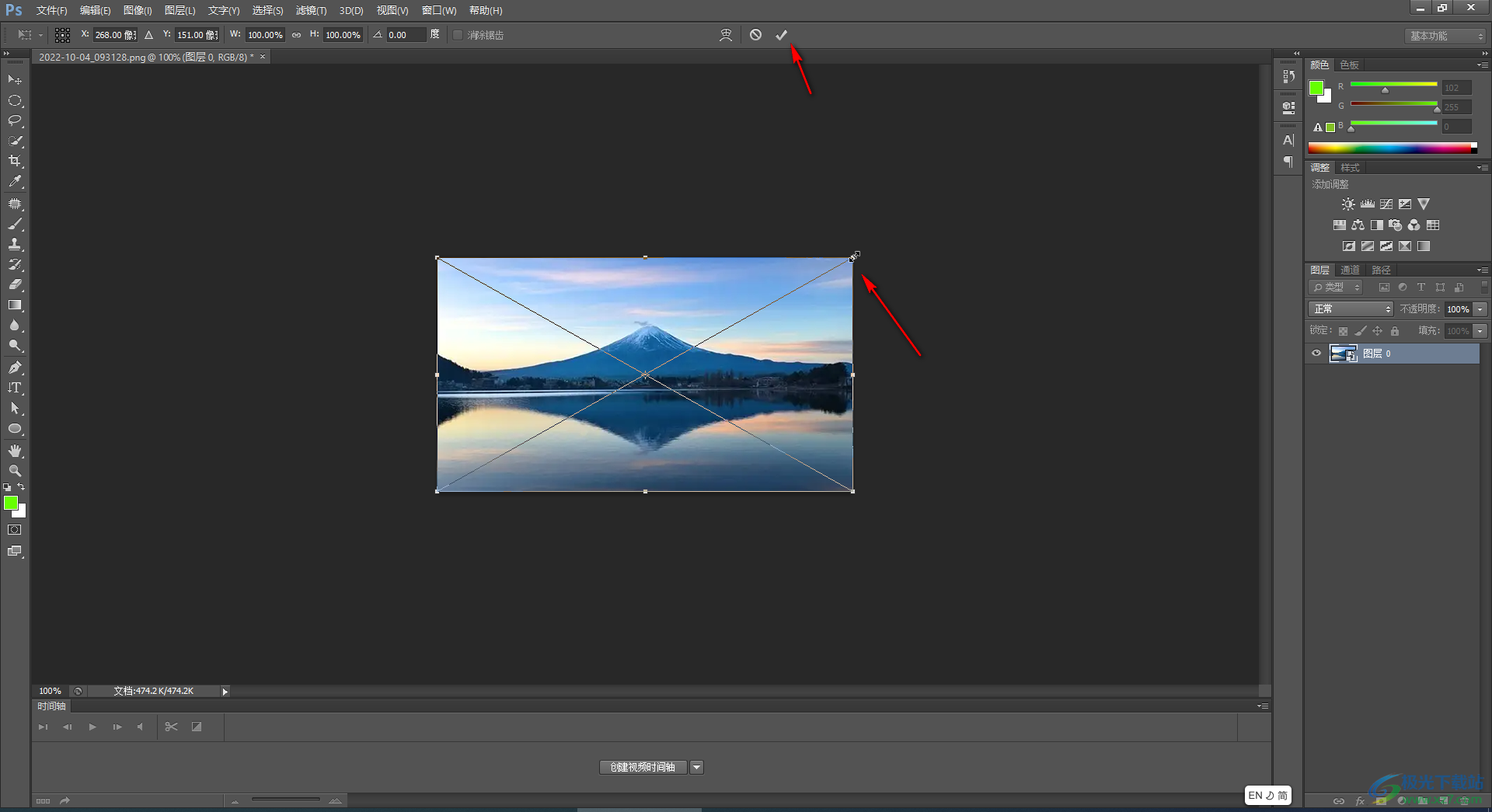Image resolution: width=1492 pixels, height=812 pixels.
Task: Select the Zoom tool
Action: pyautogui.click(x=15, y=471)
